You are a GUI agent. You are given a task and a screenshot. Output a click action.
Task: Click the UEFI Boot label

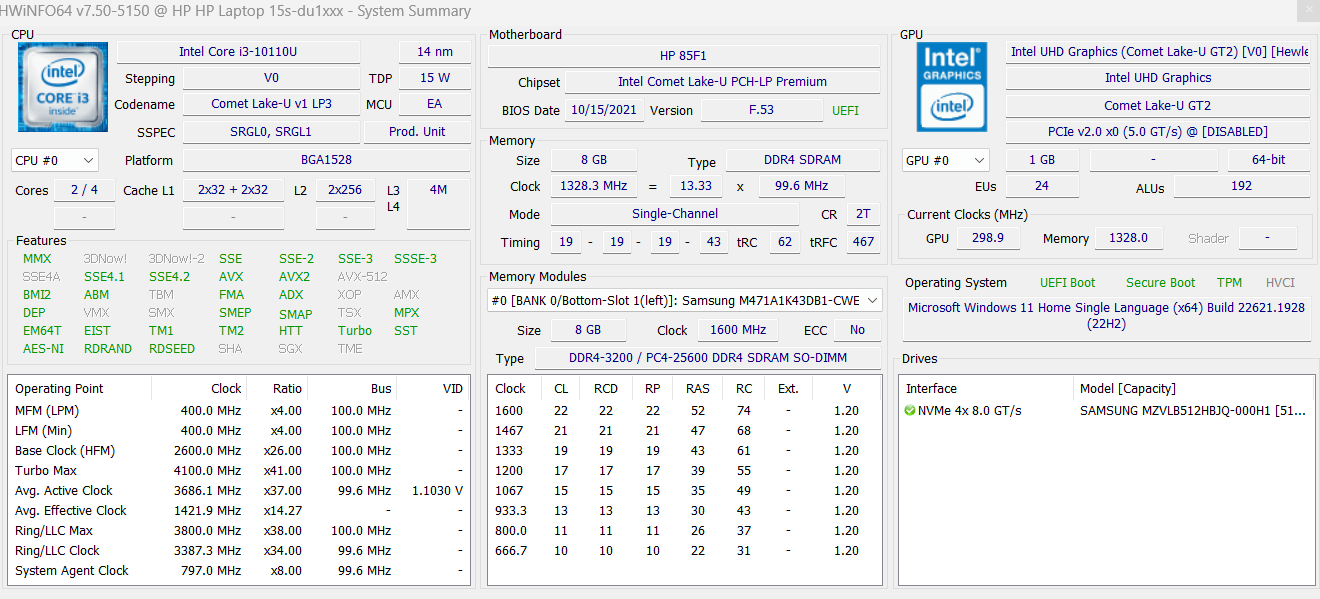pos(1067,283)
